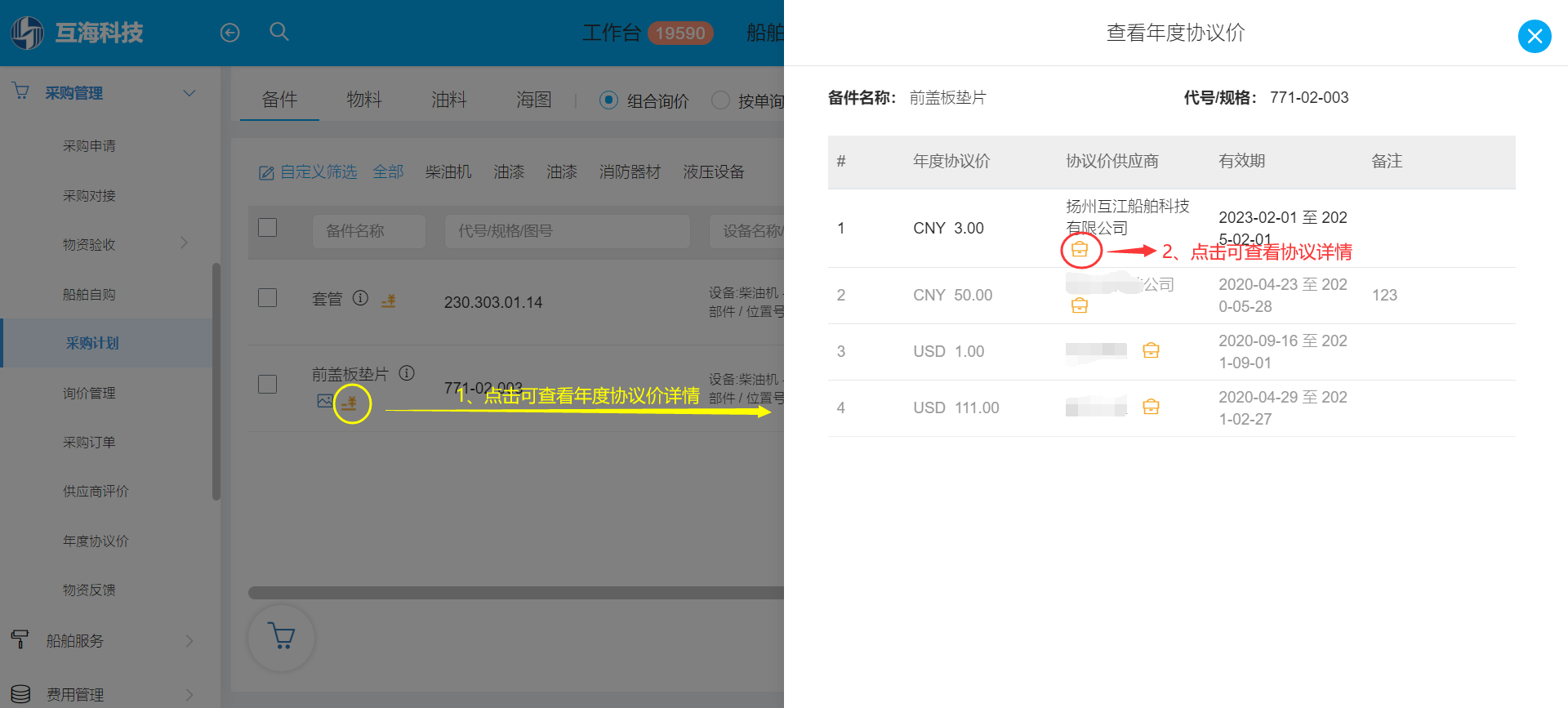View annual agreement price icon for 前盖板垫片
This screenshot has height=708, width=1568.
point(350,403)
